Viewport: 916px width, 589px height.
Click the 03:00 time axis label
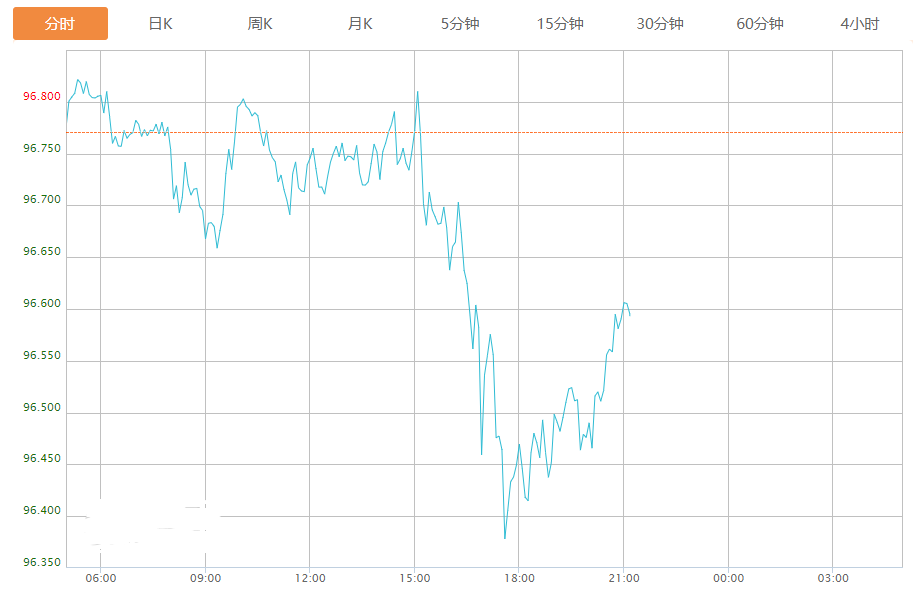pyautogui.click(x=832, y=578)
